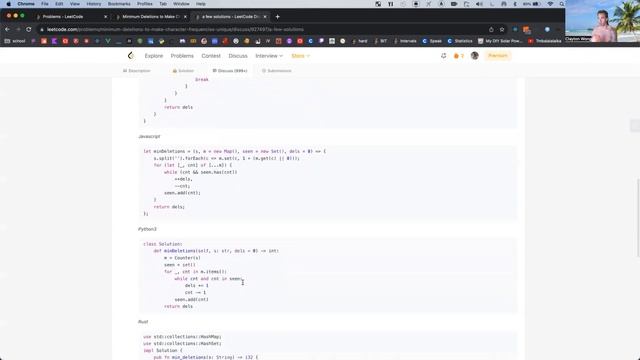The width and height of the screenshot is (640, 360).
Task: Open the 'Speak' bookmark
Action: point(432,41)
